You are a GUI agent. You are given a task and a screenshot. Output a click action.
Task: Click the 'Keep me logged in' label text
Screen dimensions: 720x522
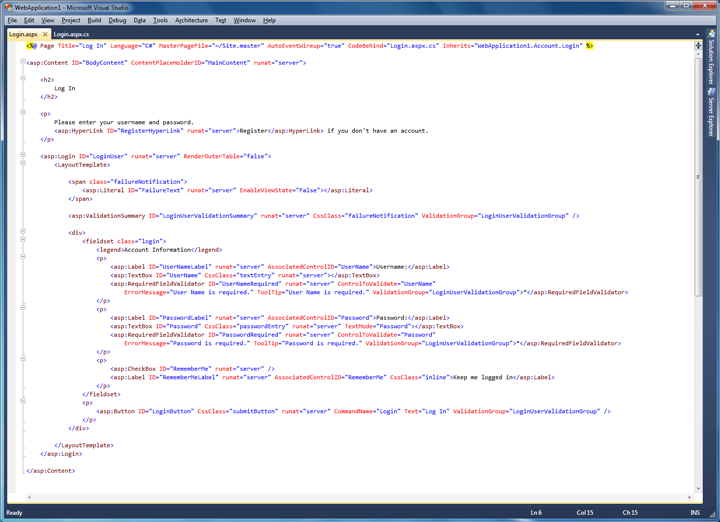483,377
